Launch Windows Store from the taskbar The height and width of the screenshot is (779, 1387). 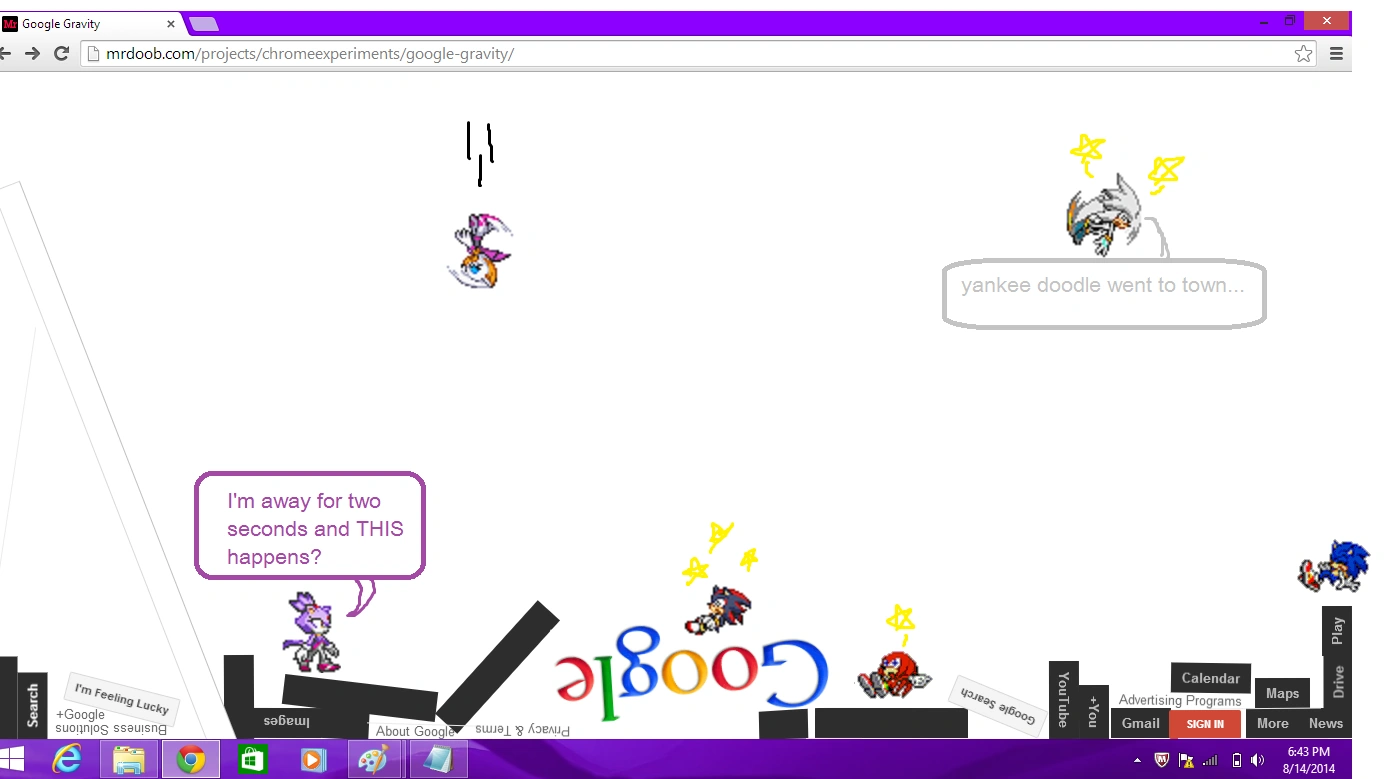click(x=251, y=760)
